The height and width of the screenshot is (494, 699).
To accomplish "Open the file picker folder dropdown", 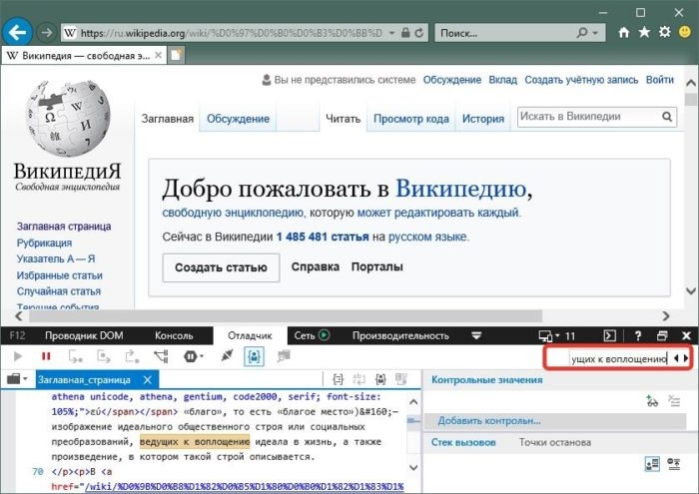I will tap(17, 379).
